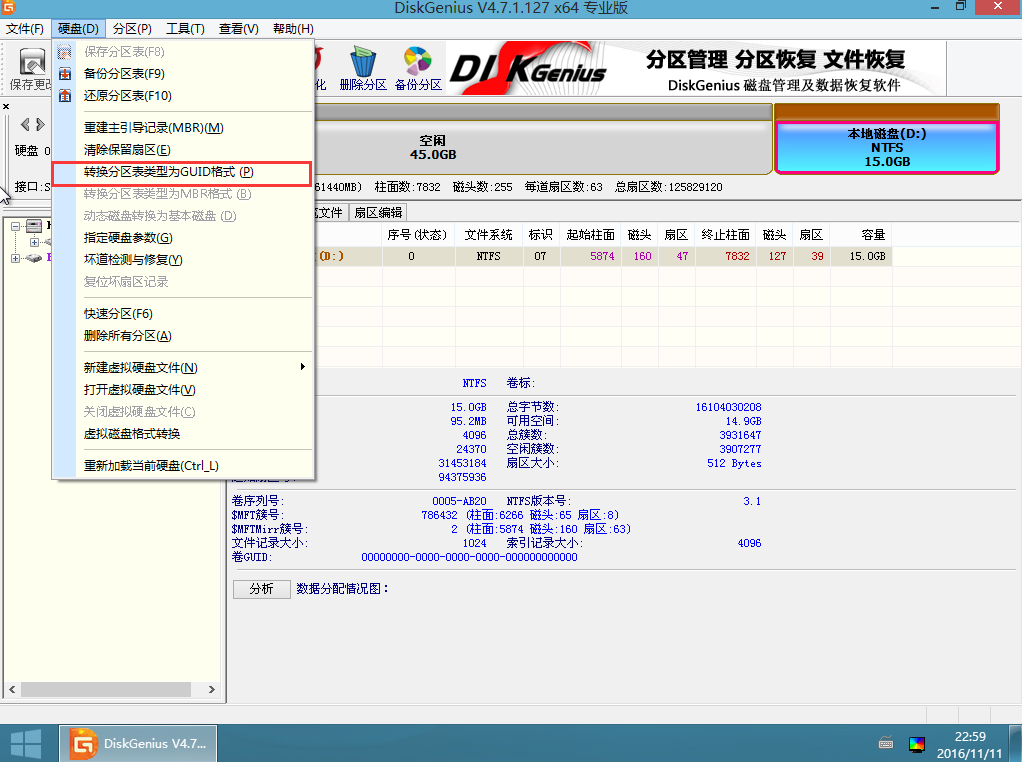Choose 打开虚拟硬盘文件(V) menu entry
The width and height of the screenshot is (1022, 762).
pyautogui.click(x=182, y=390)
